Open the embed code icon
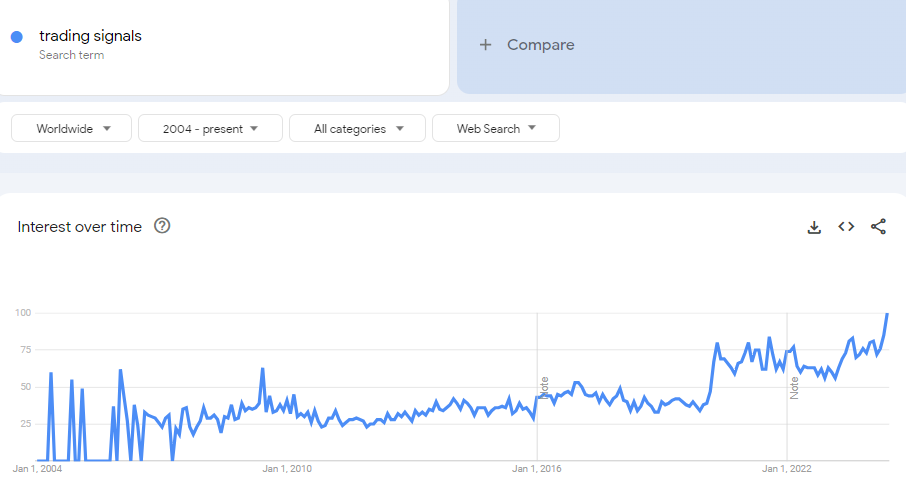Screen dimensions: 906x502 coord(846,227)
